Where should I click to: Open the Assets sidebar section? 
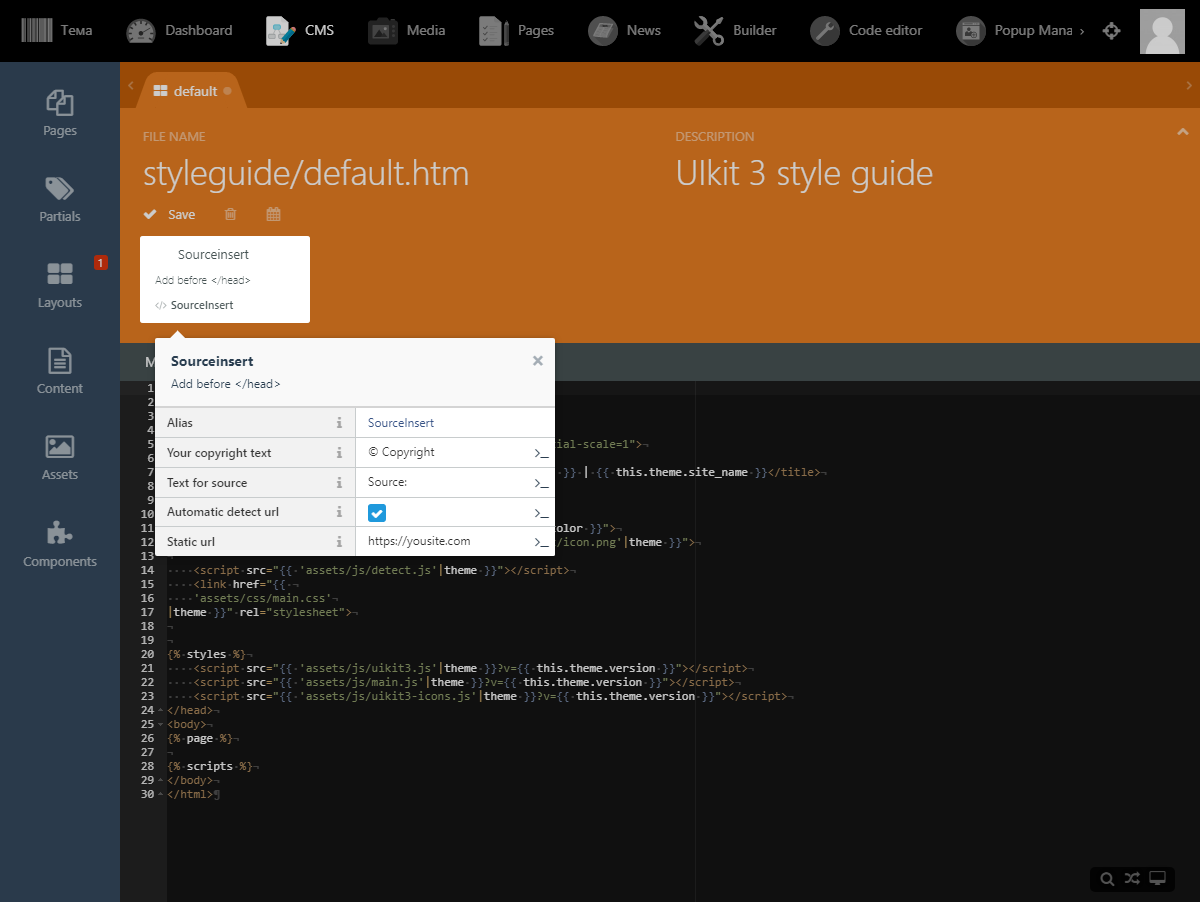click(60, 458)
